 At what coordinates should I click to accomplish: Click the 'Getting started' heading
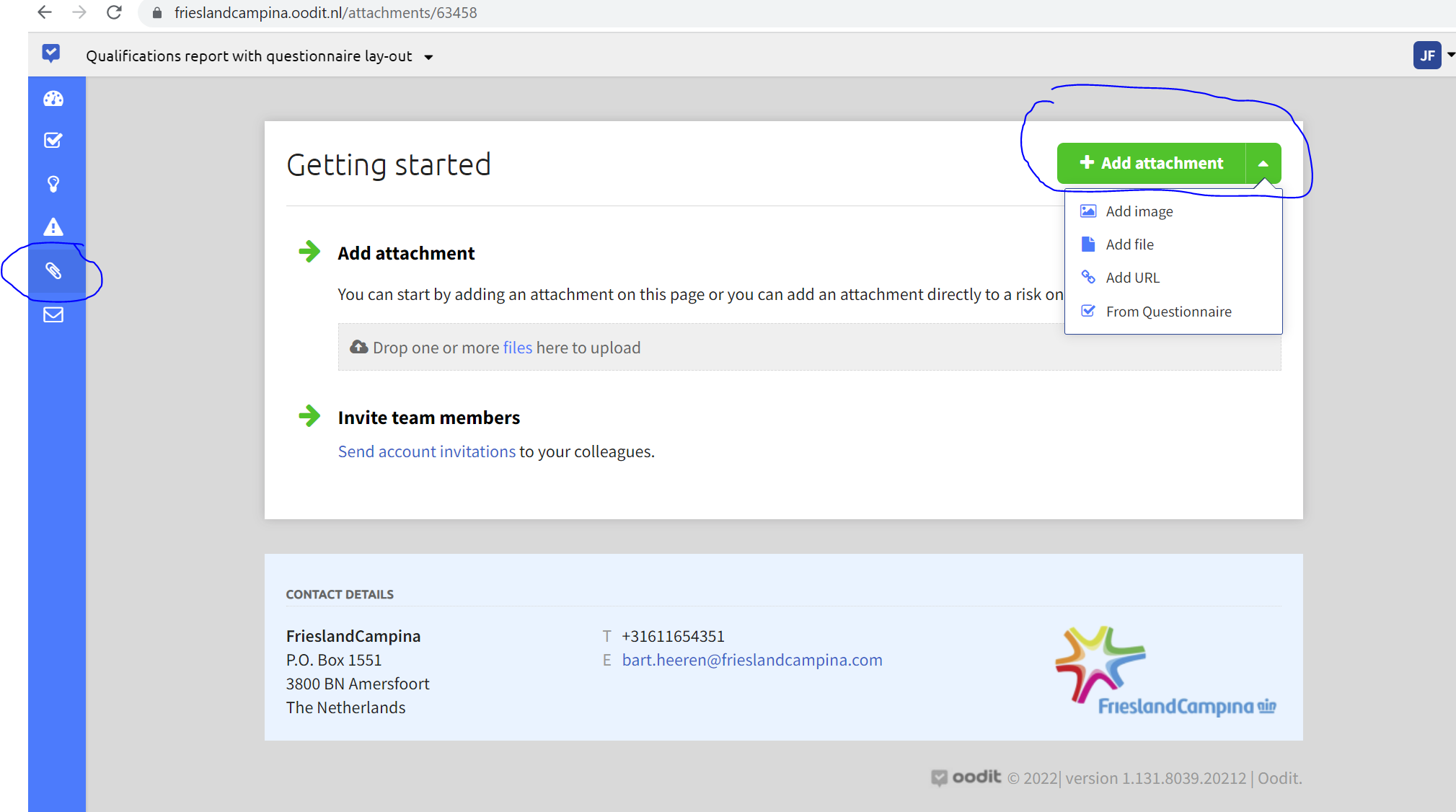389,164
